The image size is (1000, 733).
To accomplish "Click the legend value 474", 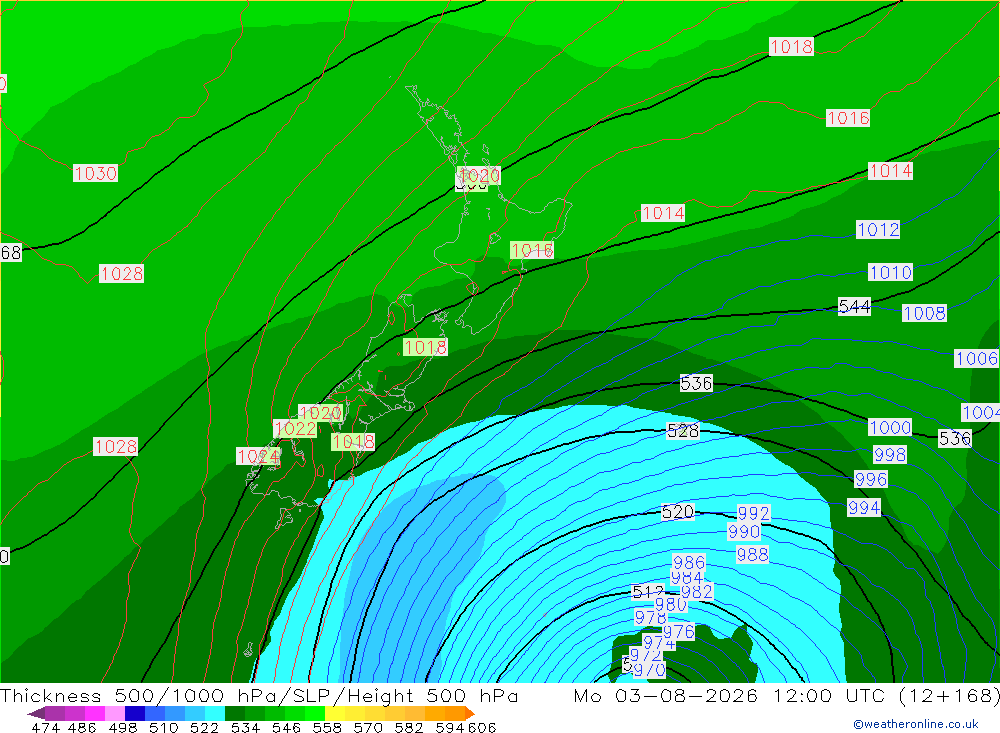I will click(x=45, y=727).
